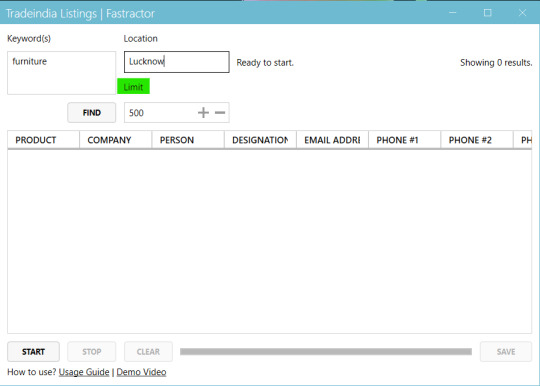This screenshot has width=540, height=386.
Task: Click the PERSON column header
Action: pyautogui.click(x=188, y=140)
